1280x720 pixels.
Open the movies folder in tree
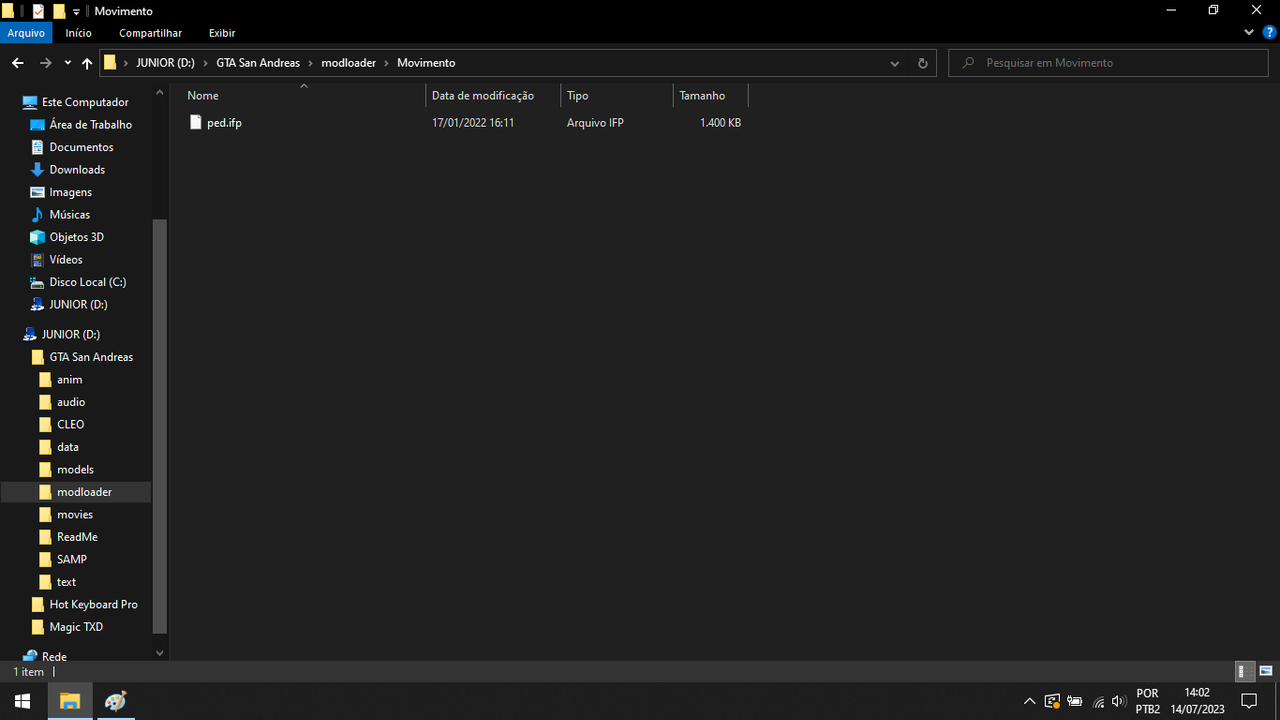[75, 515]
